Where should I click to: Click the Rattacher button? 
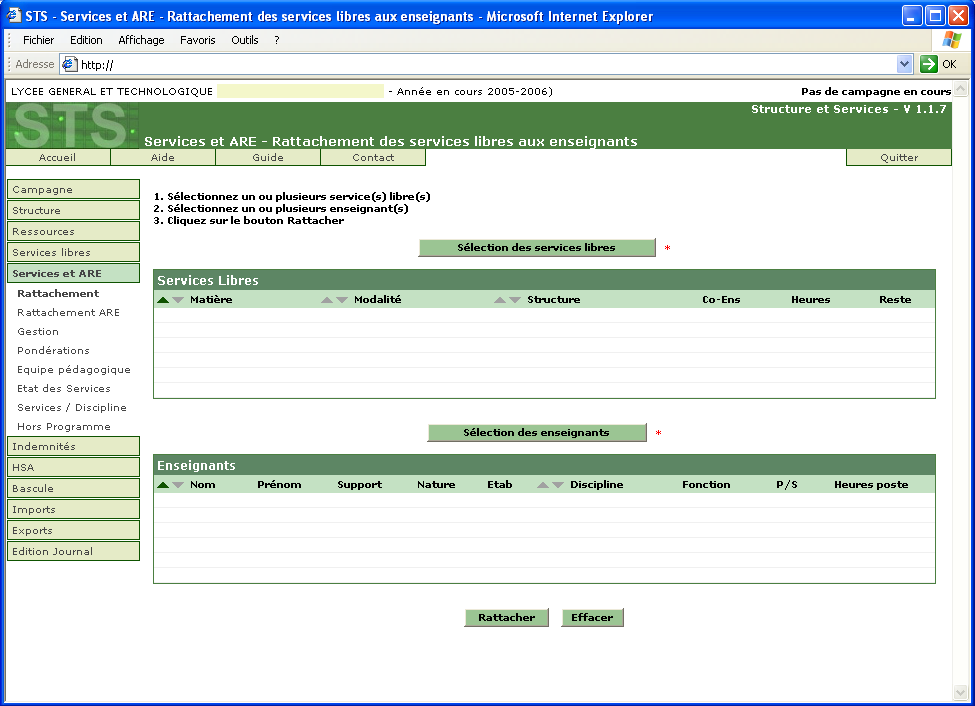pos(507,618)
